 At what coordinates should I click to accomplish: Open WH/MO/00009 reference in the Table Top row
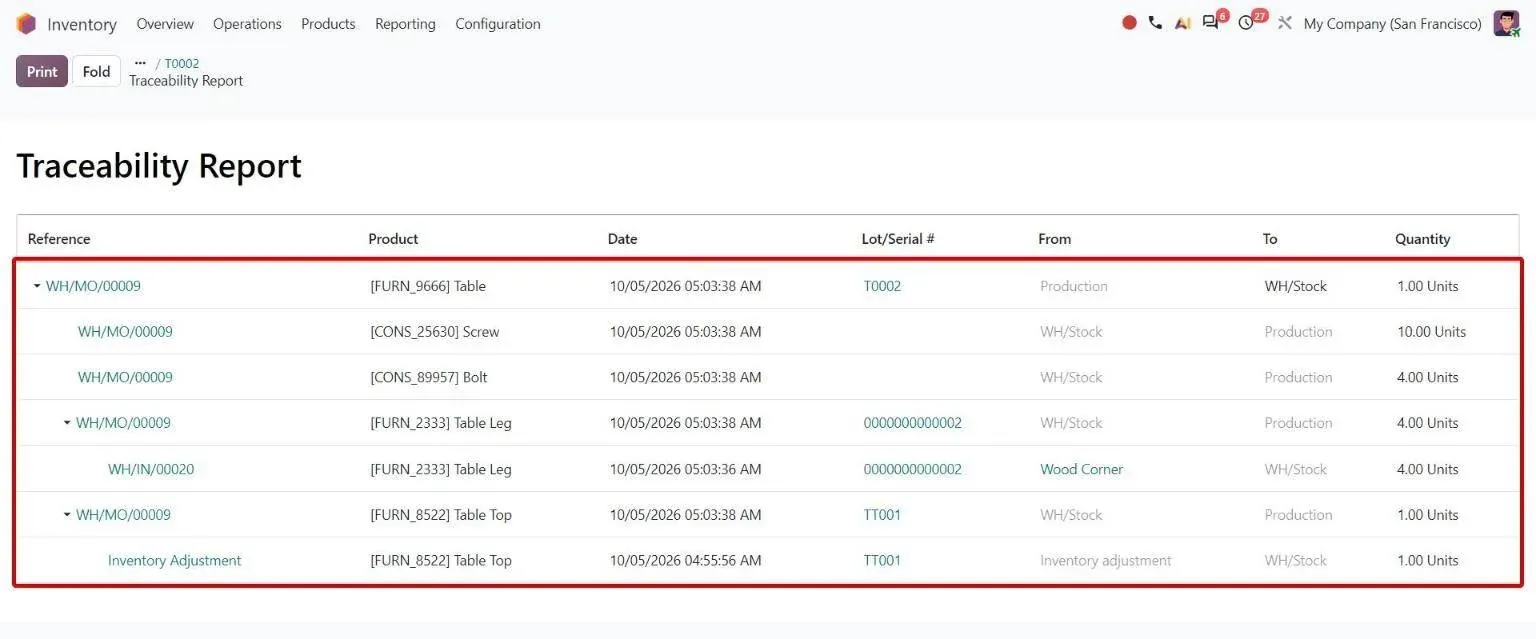123,515
